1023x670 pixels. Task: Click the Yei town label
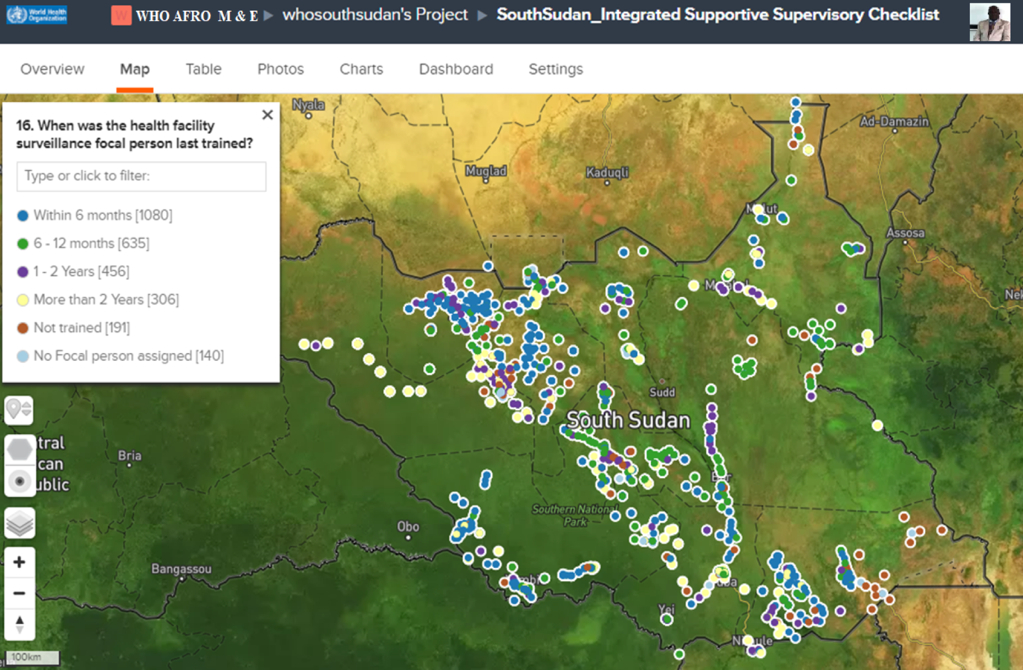click(666, 609)
